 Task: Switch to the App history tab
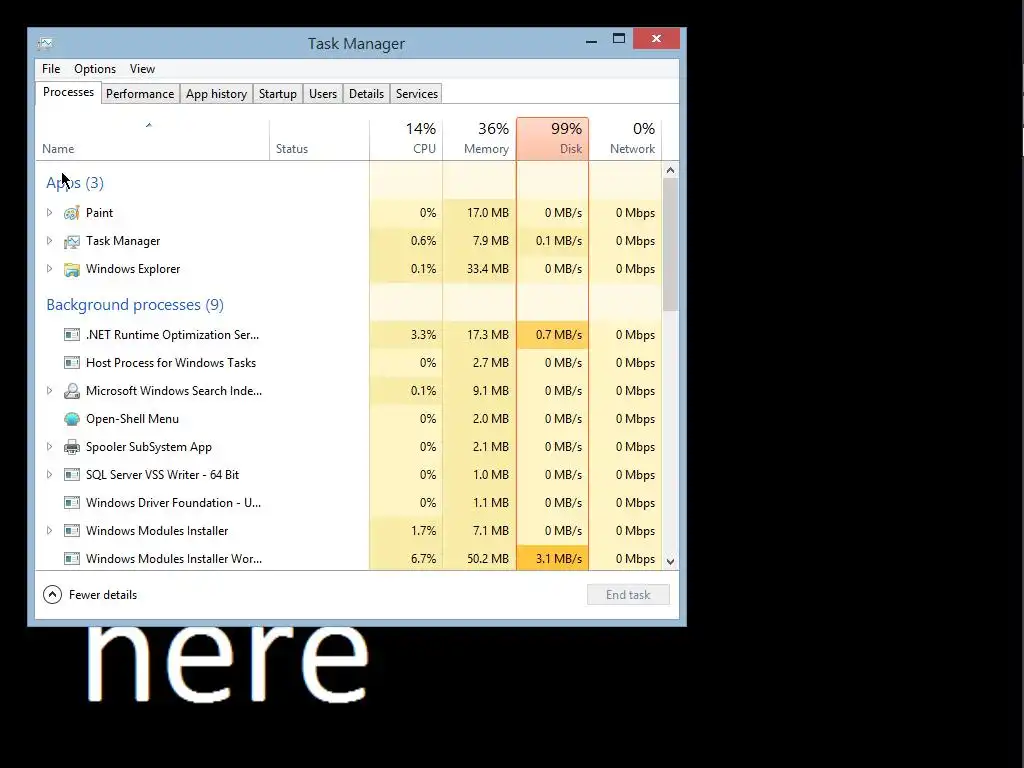pos(216,94)
